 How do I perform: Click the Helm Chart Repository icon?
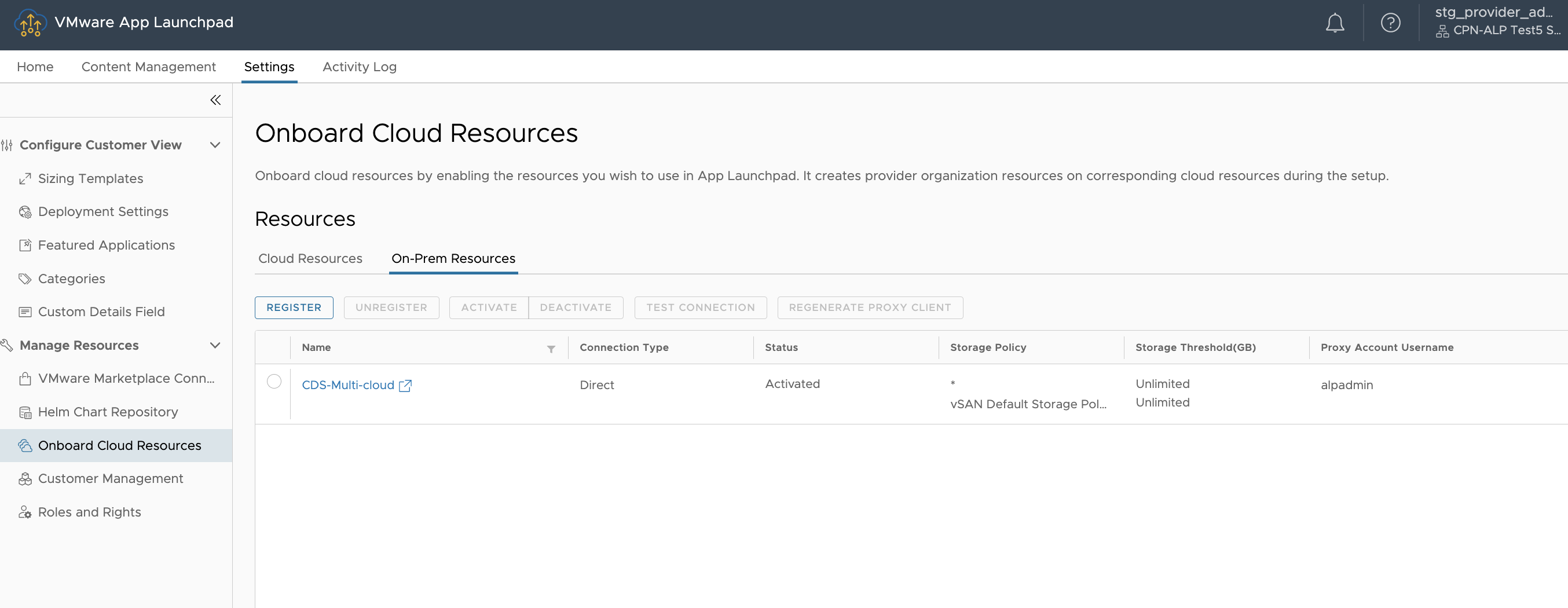pyautogui.click(x=25, y=413)
